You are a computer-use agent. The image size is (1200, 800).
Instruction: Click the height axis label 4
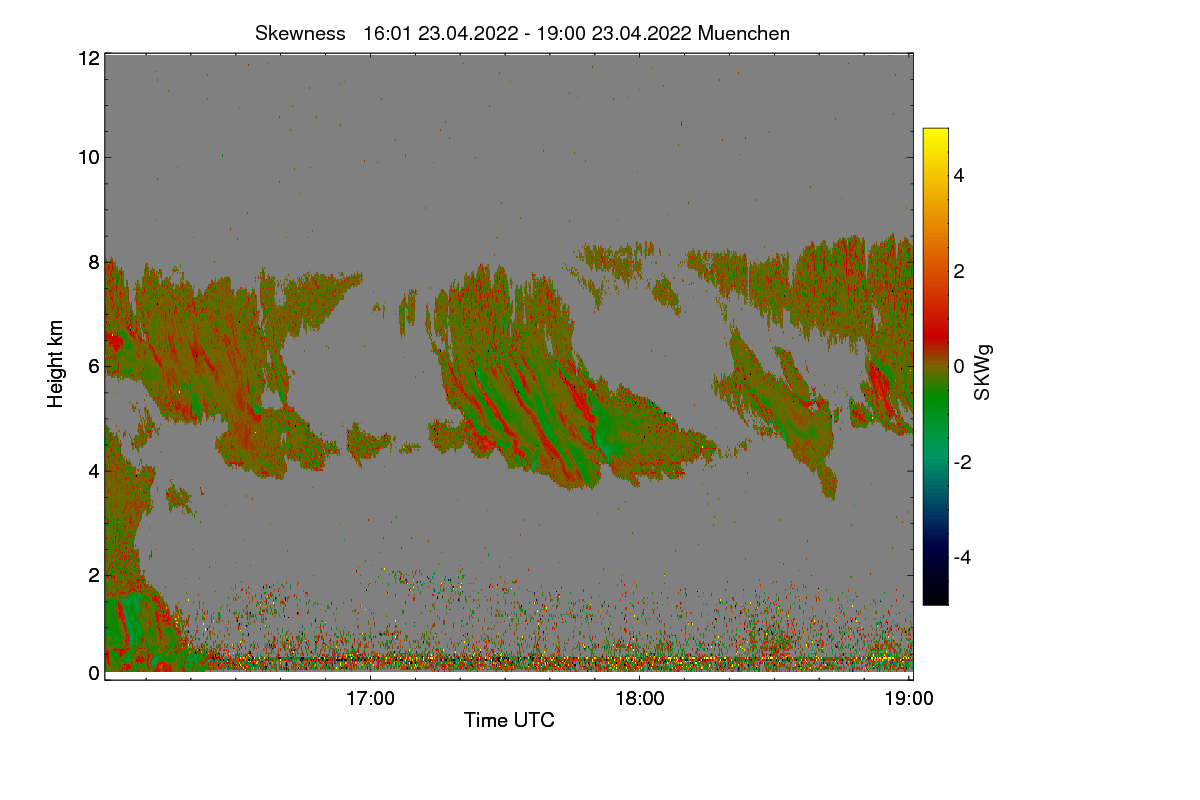tap(93, 470)
